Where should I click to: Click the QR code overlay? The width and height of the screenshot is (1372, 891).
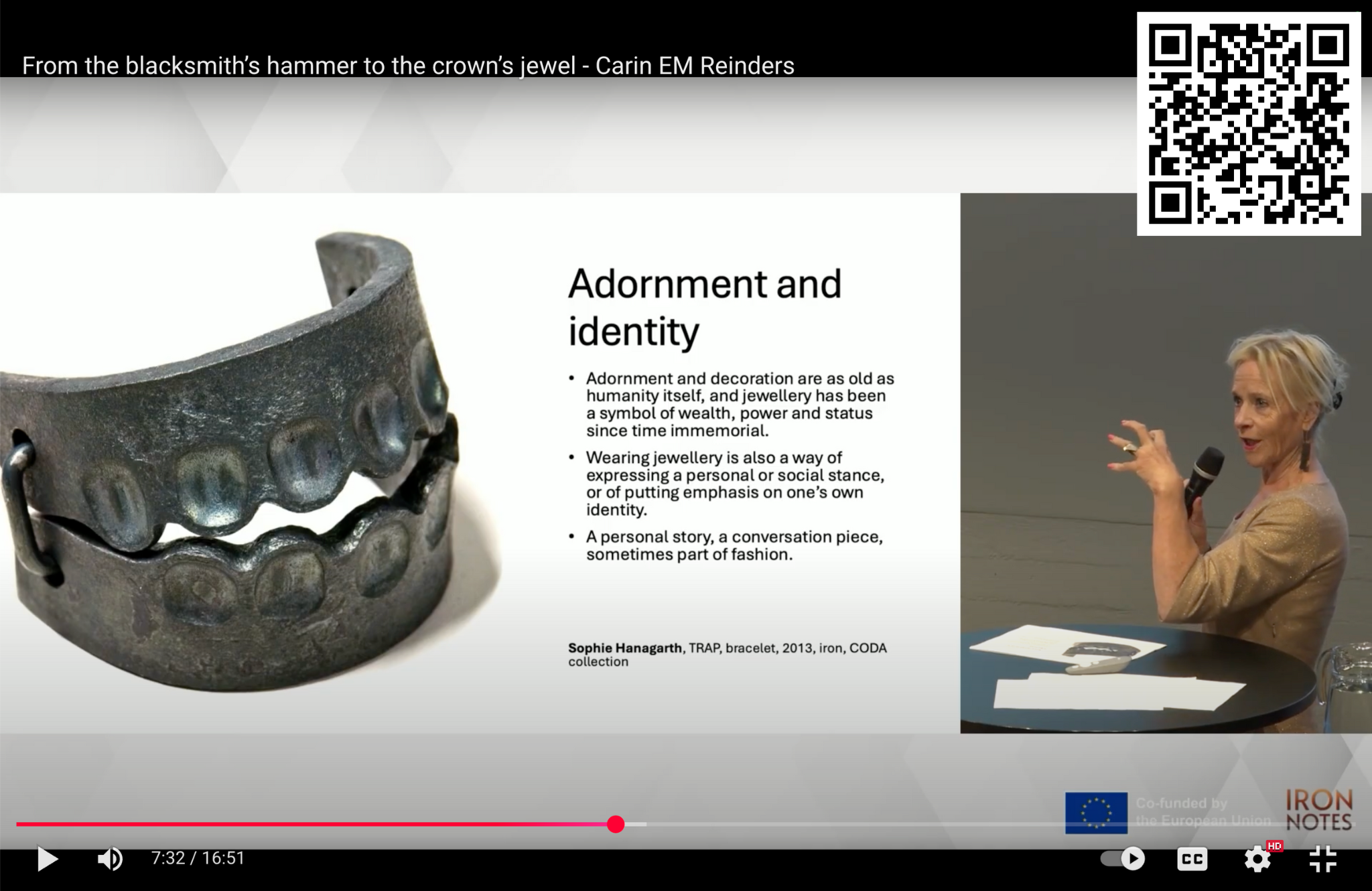1248,124
